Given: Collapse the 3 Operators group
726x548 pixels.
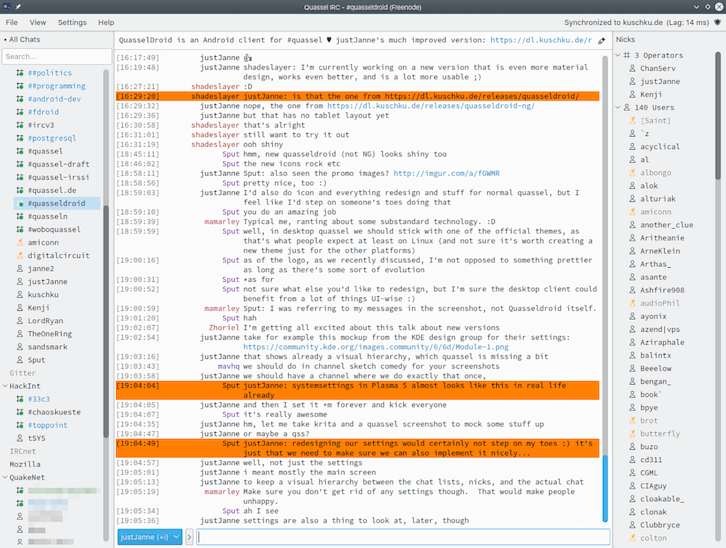Looking at the screenshot, I should (618, 55).
